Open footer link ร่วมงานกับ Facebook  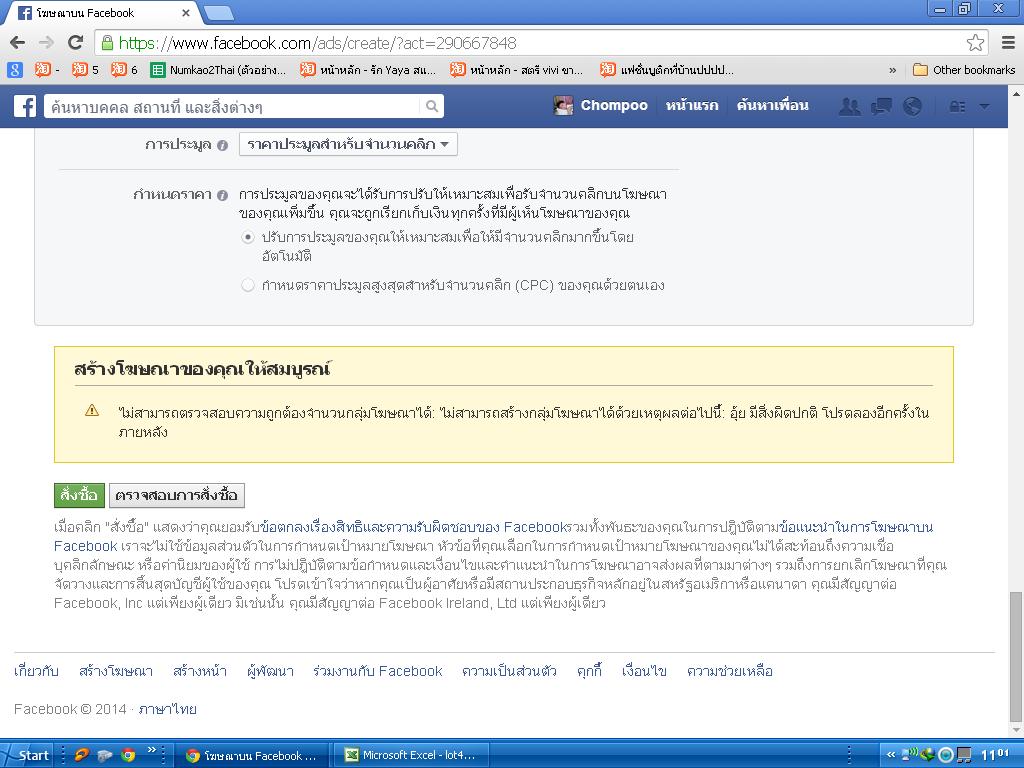pos(377,671)
